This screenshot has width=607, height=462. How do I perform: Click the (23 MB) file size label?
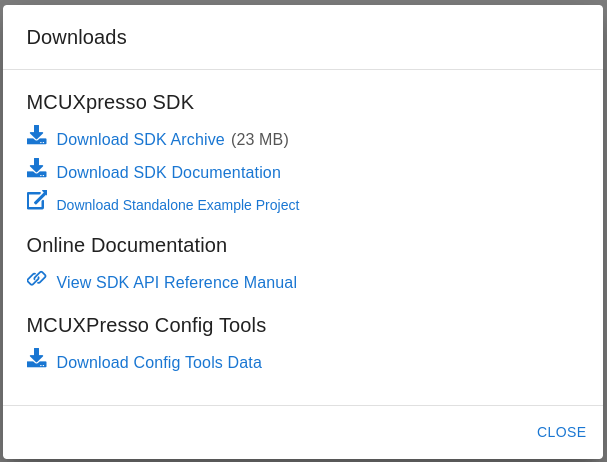pyautogui.click(x=260, y=139)
